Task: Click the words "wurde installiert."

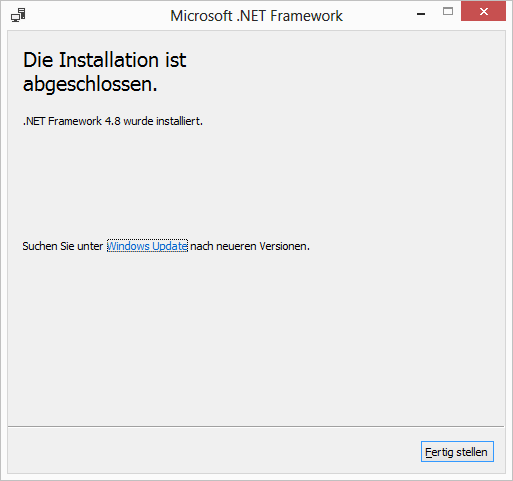Action: [x=163, y=121]
